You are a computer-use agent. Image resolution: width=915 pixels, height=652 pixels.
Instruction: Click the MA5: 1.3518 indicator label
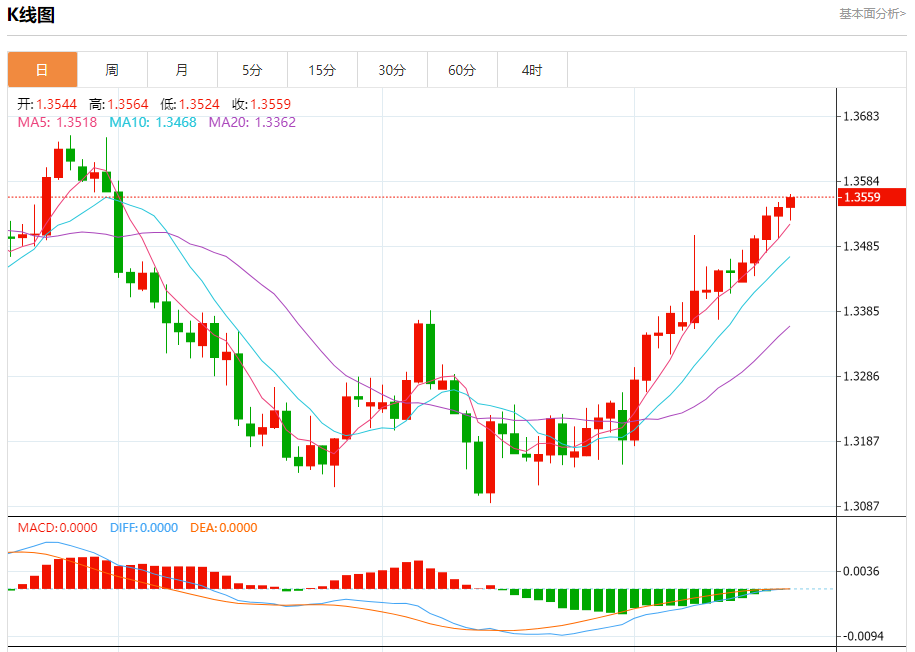[x=57, y=122]
